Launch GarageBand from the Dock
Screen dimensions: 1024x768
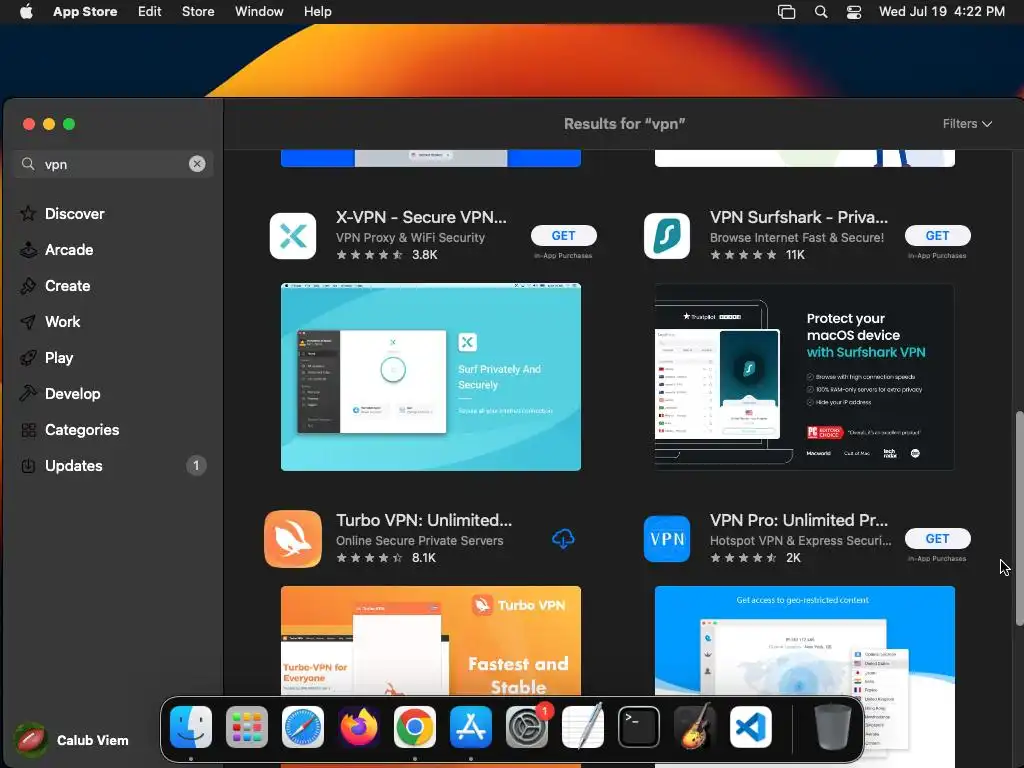[x=695, y=727]
